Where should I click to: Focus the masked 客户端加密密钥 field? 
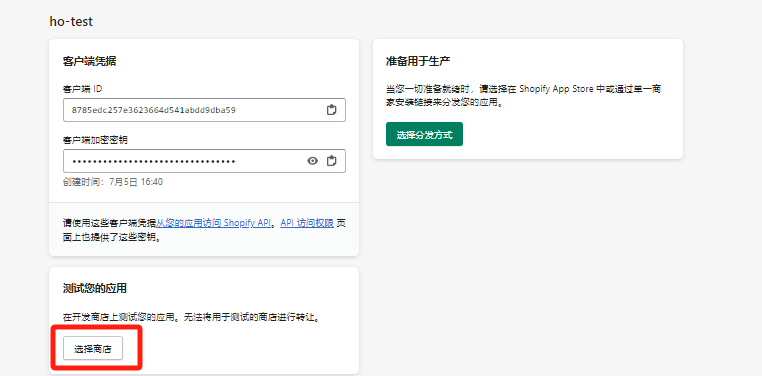click(204, 161)
